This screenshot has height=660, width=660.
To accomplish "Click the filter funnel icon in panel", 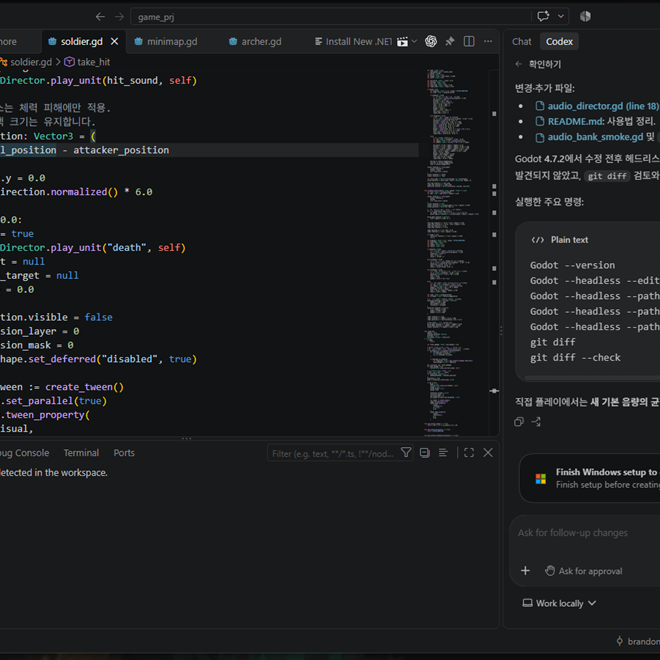I will coord(406,453).
